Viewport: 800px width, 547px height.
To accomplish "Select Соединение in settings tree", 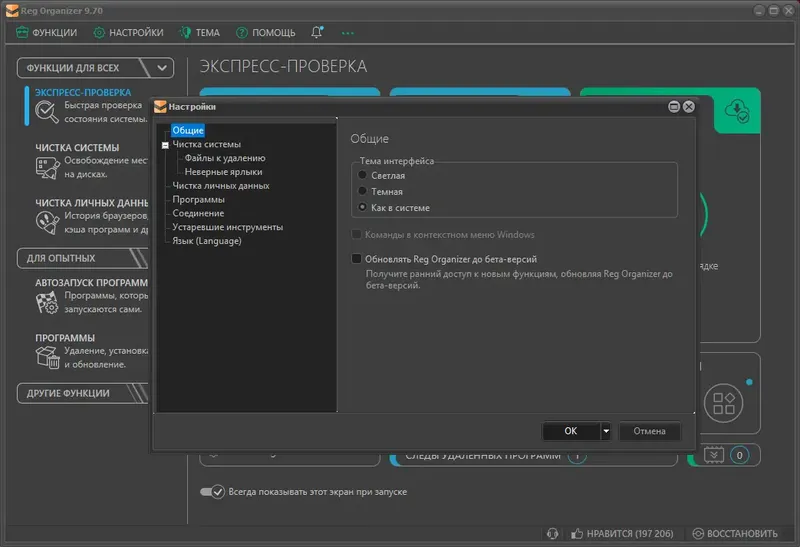I will pyautogui.click(x=198, y=213).
